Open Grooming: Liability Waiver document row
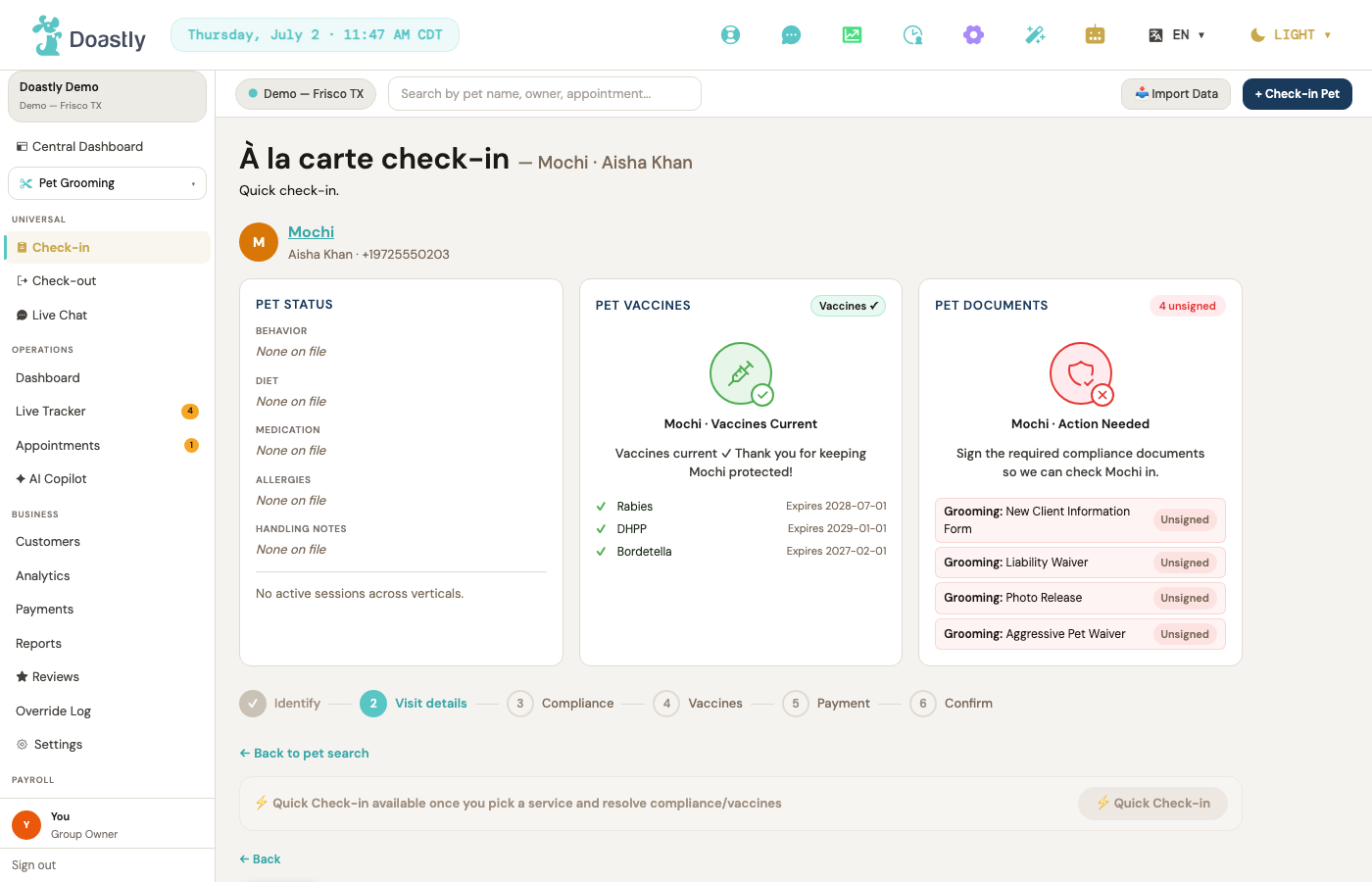1372x882 pixels. [1080, 563]
